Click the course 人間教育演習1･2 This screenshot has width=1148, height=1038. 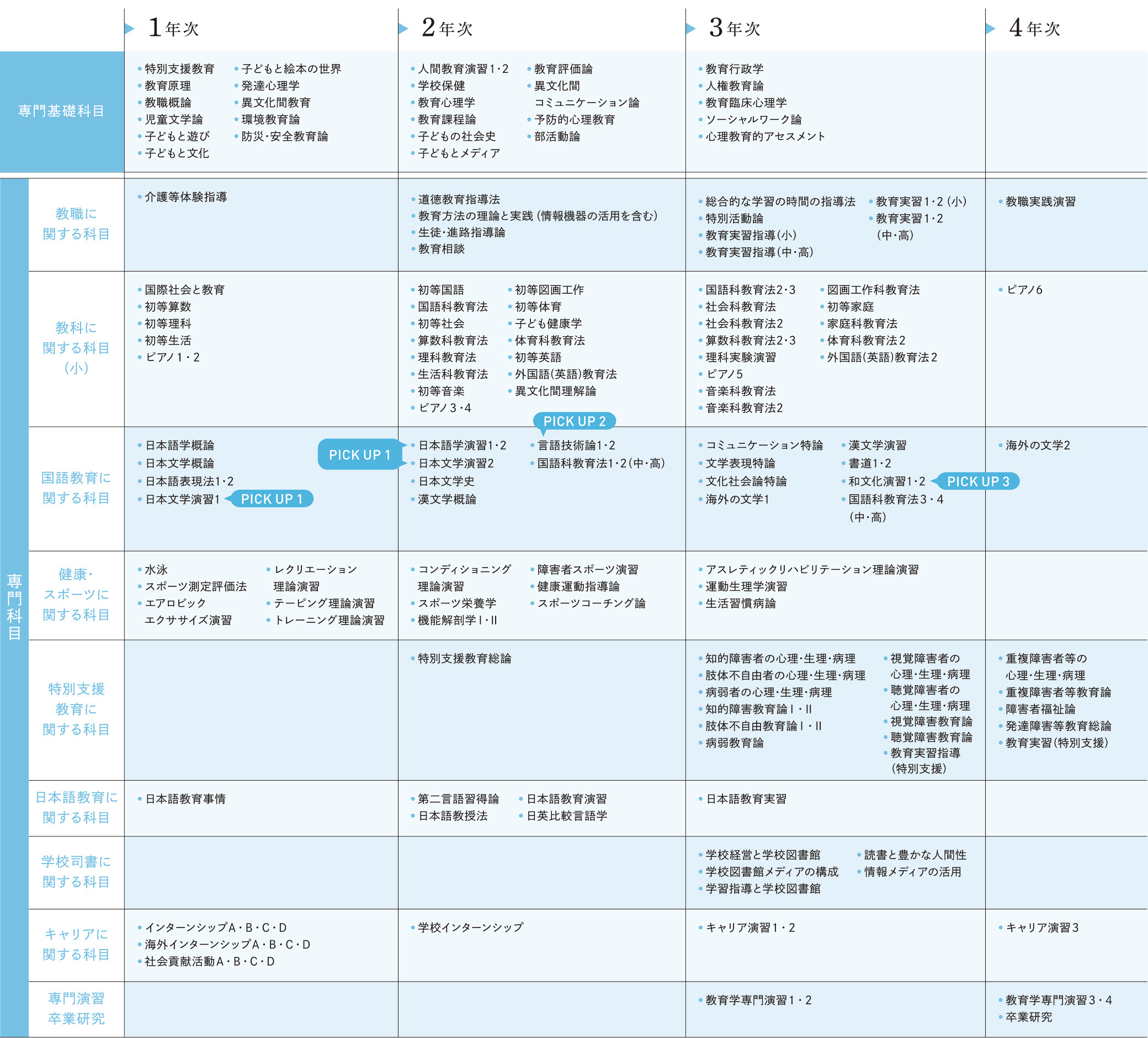click(463, 69)
